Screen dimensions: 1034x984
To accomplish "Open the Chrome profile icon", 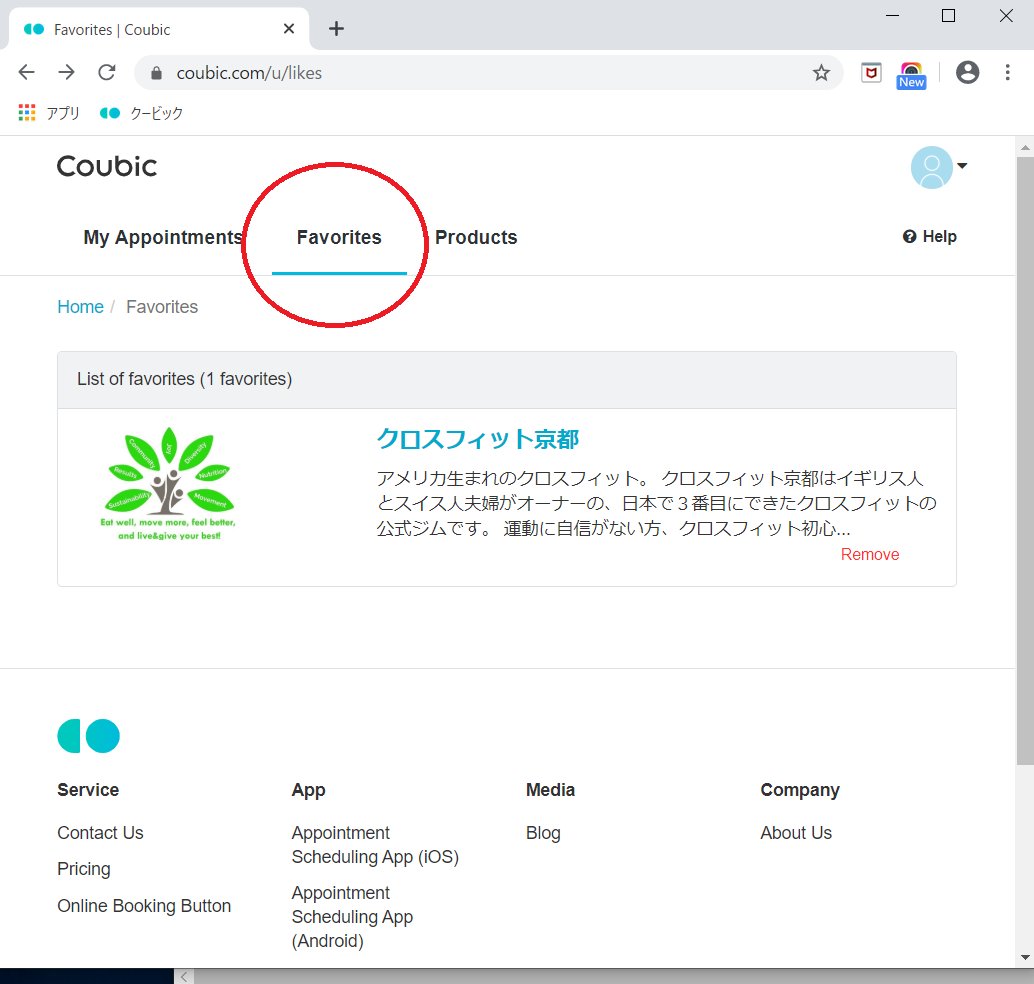I will (967, 72).
